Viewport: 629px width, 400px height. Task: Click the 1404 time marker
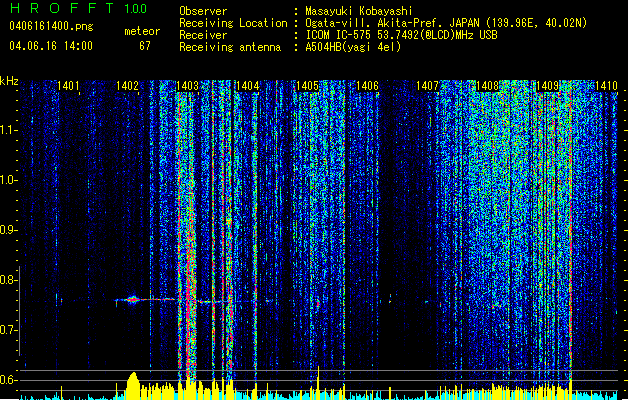(248, 86)
